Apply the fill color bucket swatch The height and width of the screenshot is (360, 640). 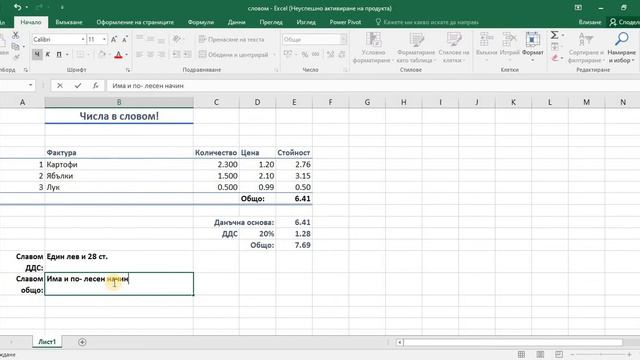tap(102, 54)
